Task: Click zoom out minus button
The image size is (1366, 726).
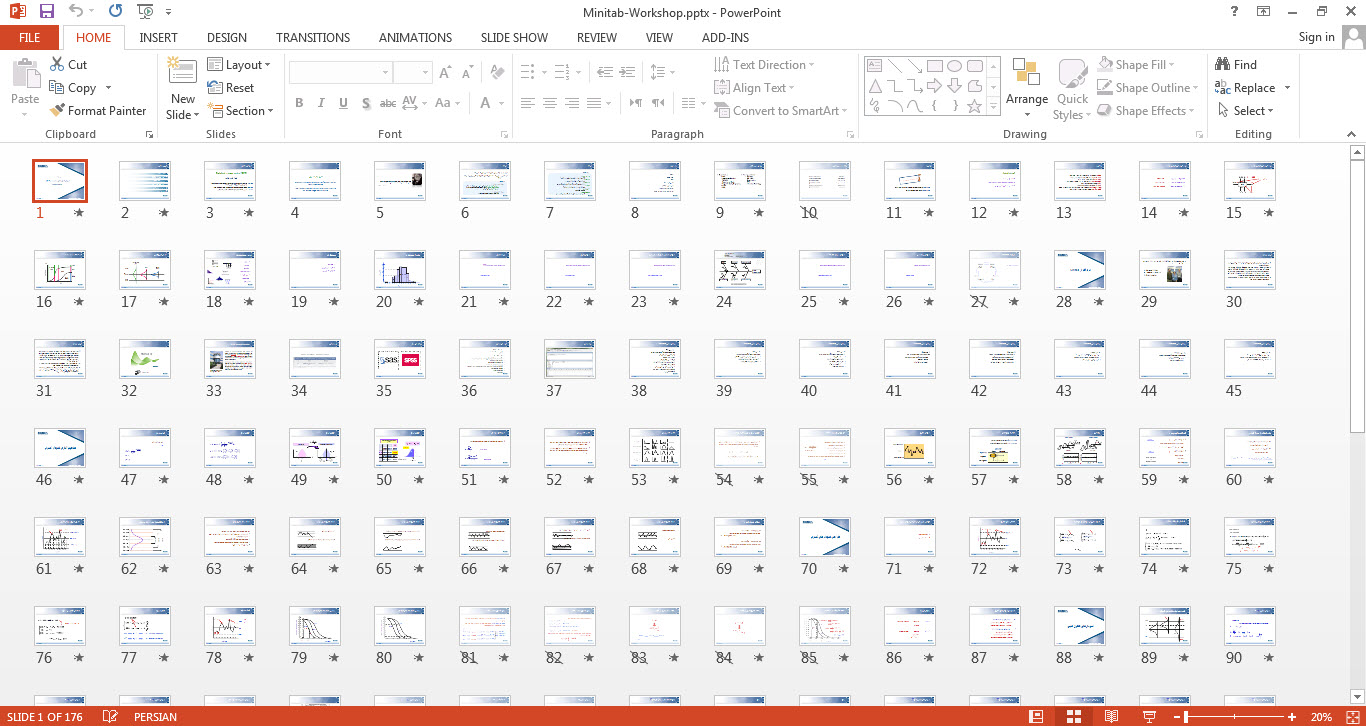Action: coord(1177,717)
